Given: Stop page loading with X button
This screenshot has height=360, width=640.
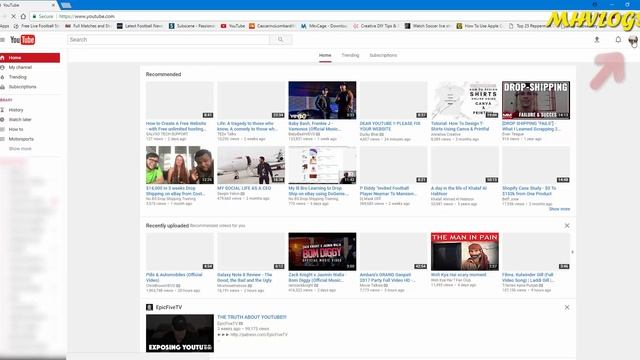Looking at the screenshot, I should (13, 16).
